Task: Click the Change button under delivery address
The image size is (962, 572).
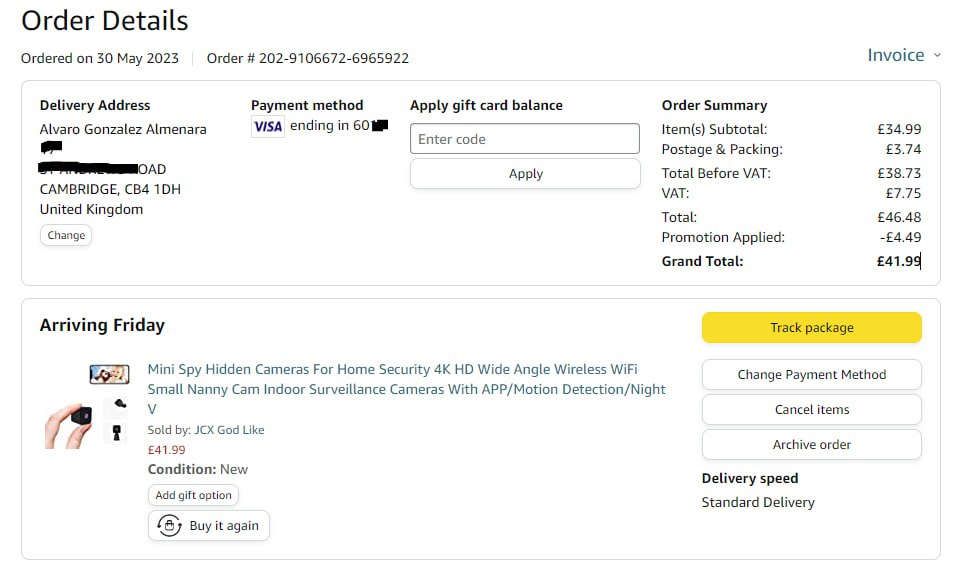Action: pos(66,235)
